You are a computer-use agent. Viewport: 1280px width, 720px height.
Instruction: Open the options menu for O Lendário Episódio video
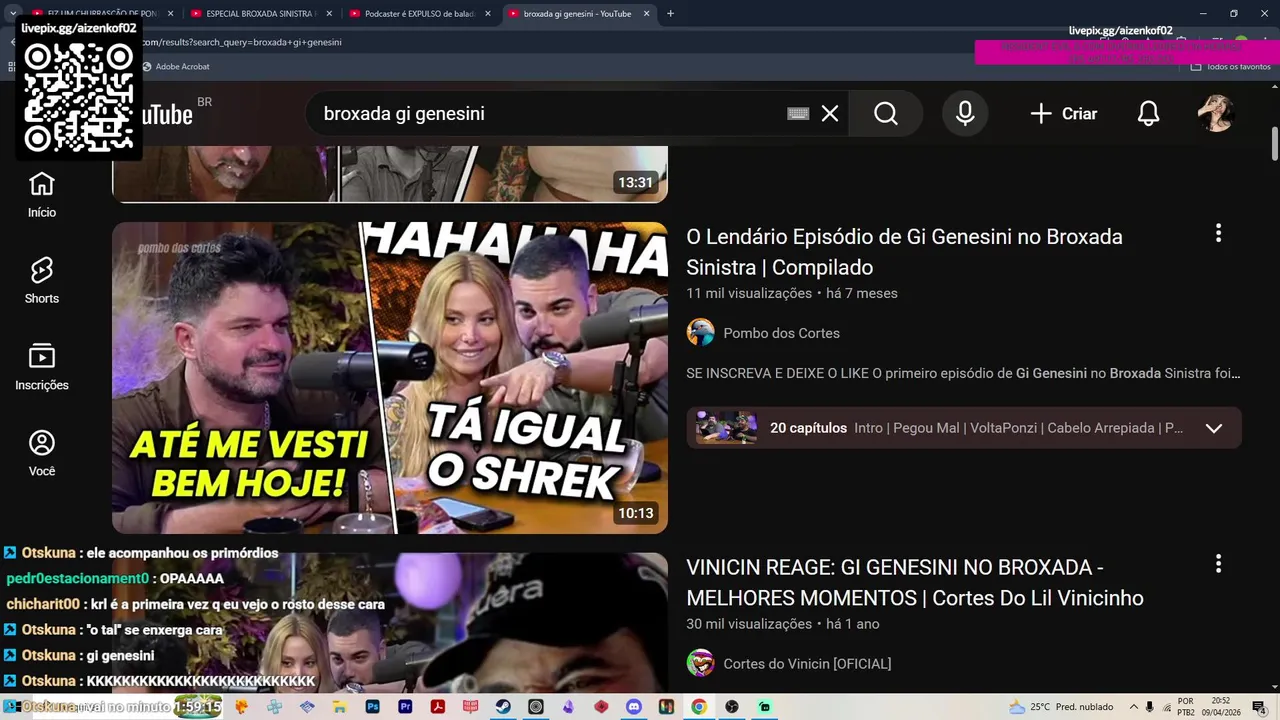(1218, 233)
